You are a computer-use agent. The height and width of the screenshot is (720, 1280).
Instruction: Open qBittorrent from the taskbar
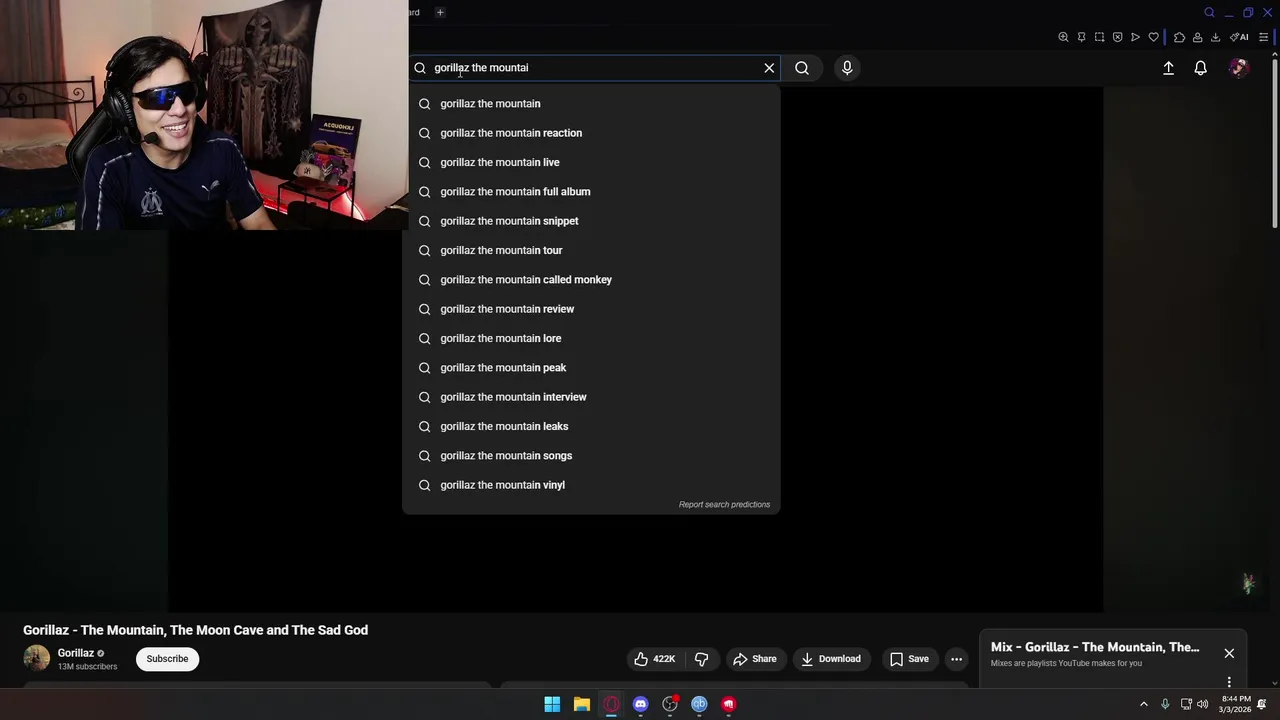[x=699, y=704]
